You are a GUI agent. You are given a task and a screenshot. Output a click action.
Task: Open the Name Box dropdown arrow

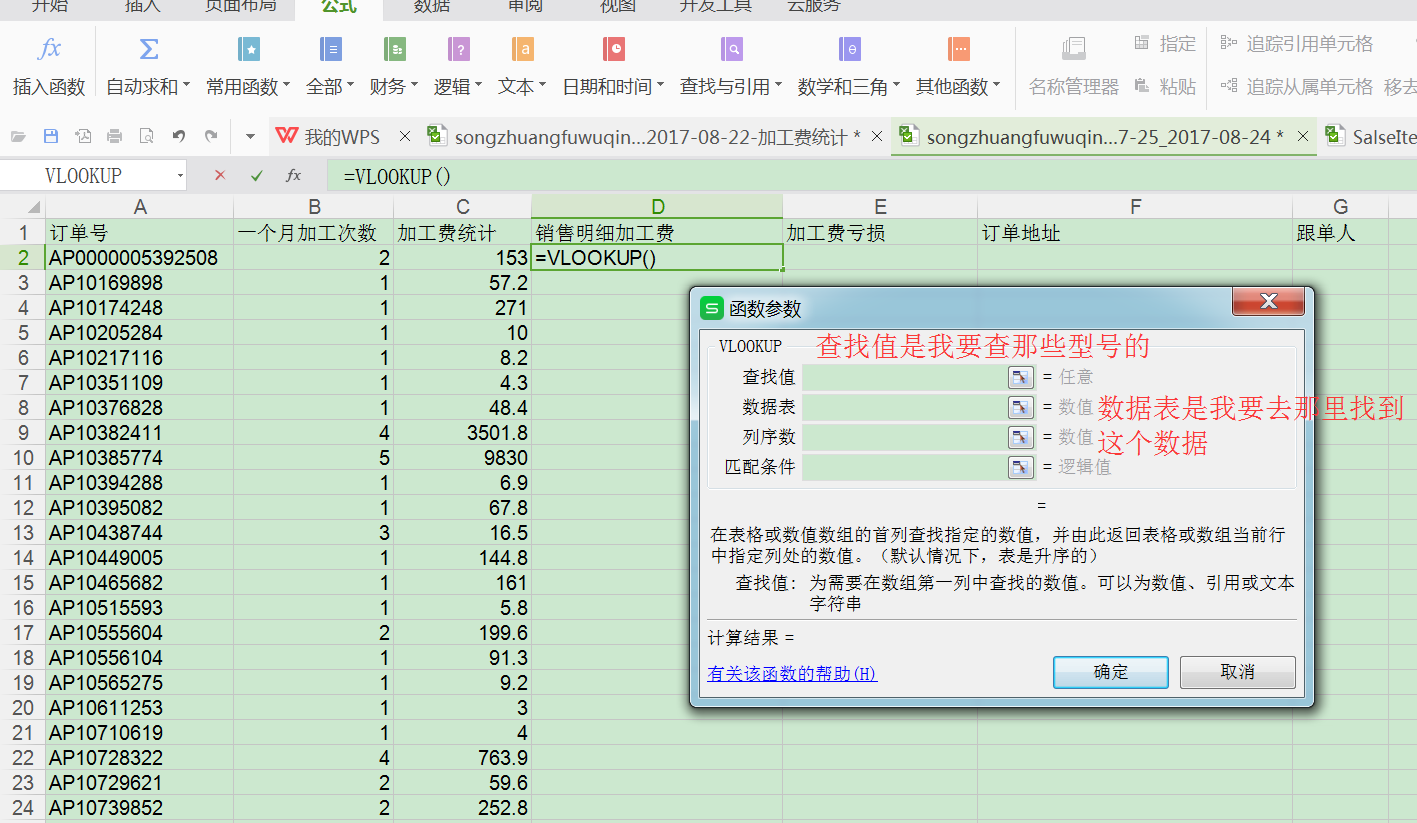coord(180,176)
